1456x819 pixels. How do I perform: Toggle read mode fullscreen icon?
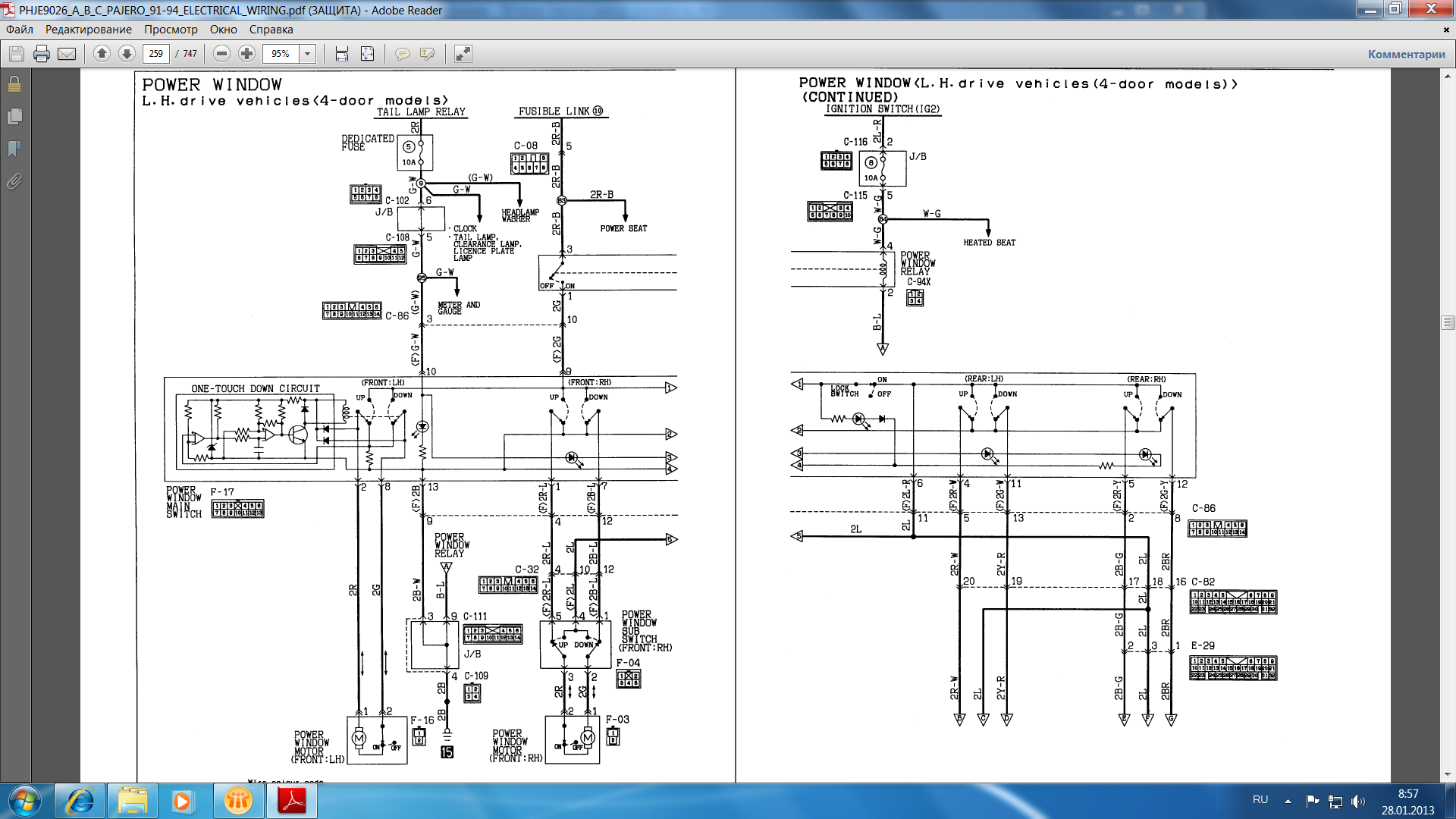point(463,54)
